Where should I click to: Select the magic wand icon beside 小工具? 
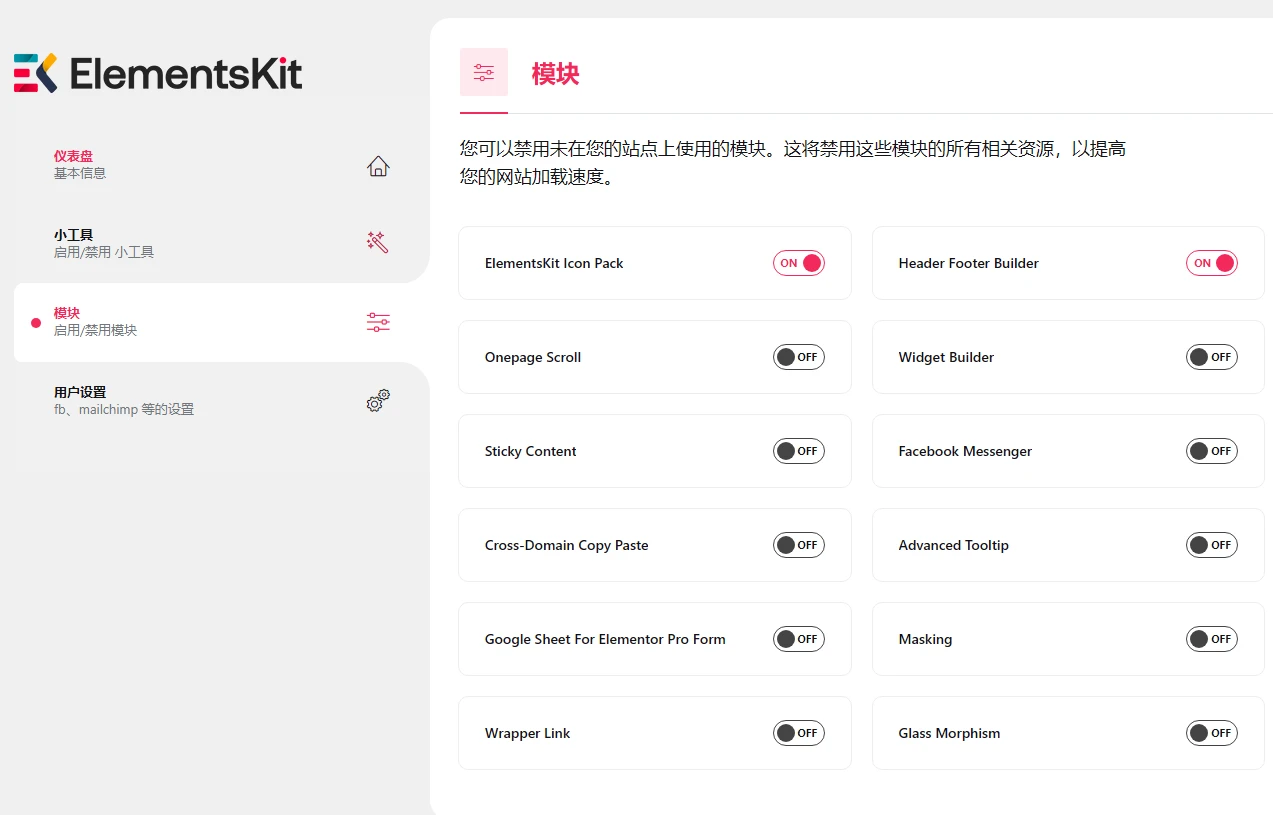point(378,242)
